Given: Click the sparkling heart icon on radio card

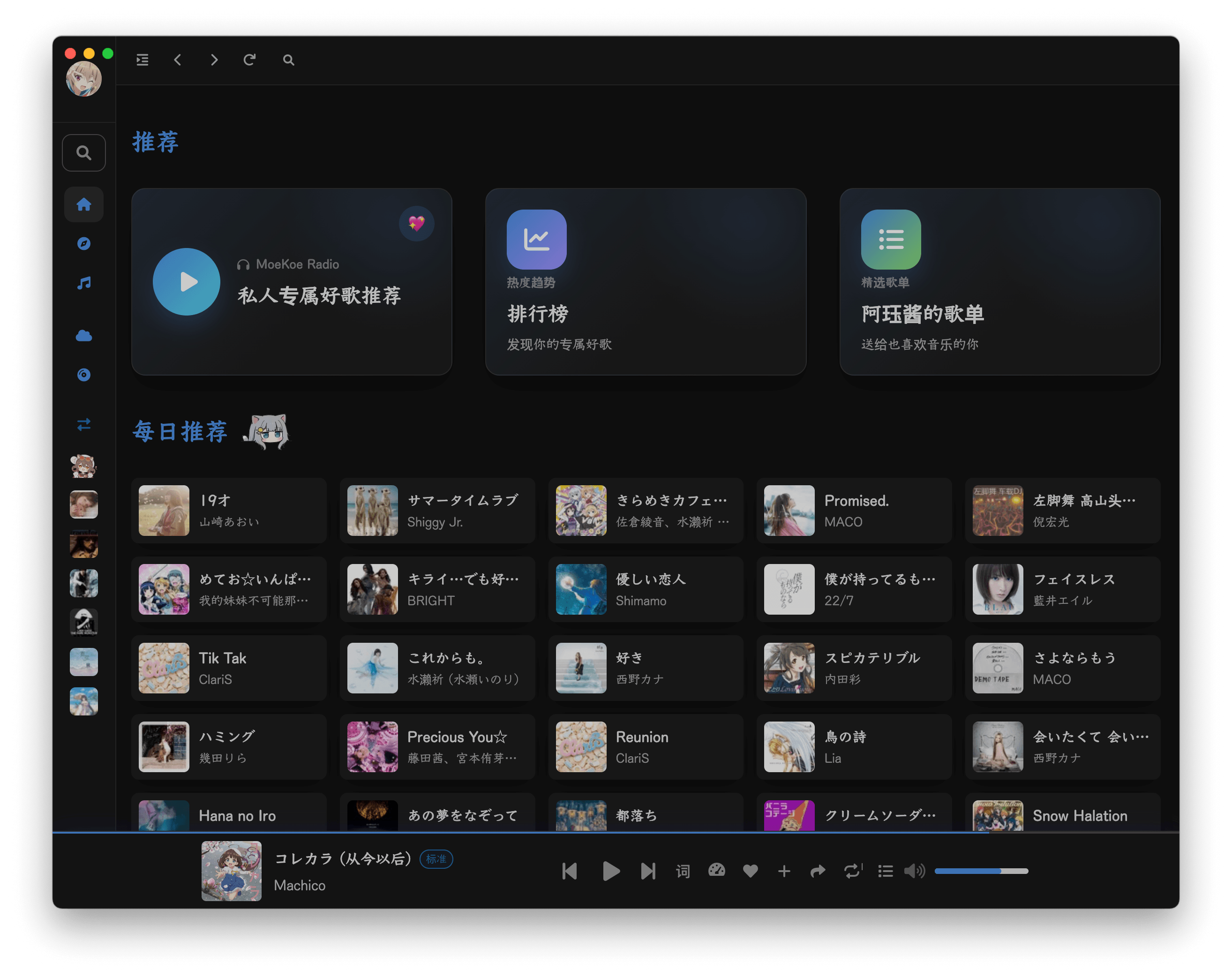Looking at the screenshot, I should tap(417, 224).
